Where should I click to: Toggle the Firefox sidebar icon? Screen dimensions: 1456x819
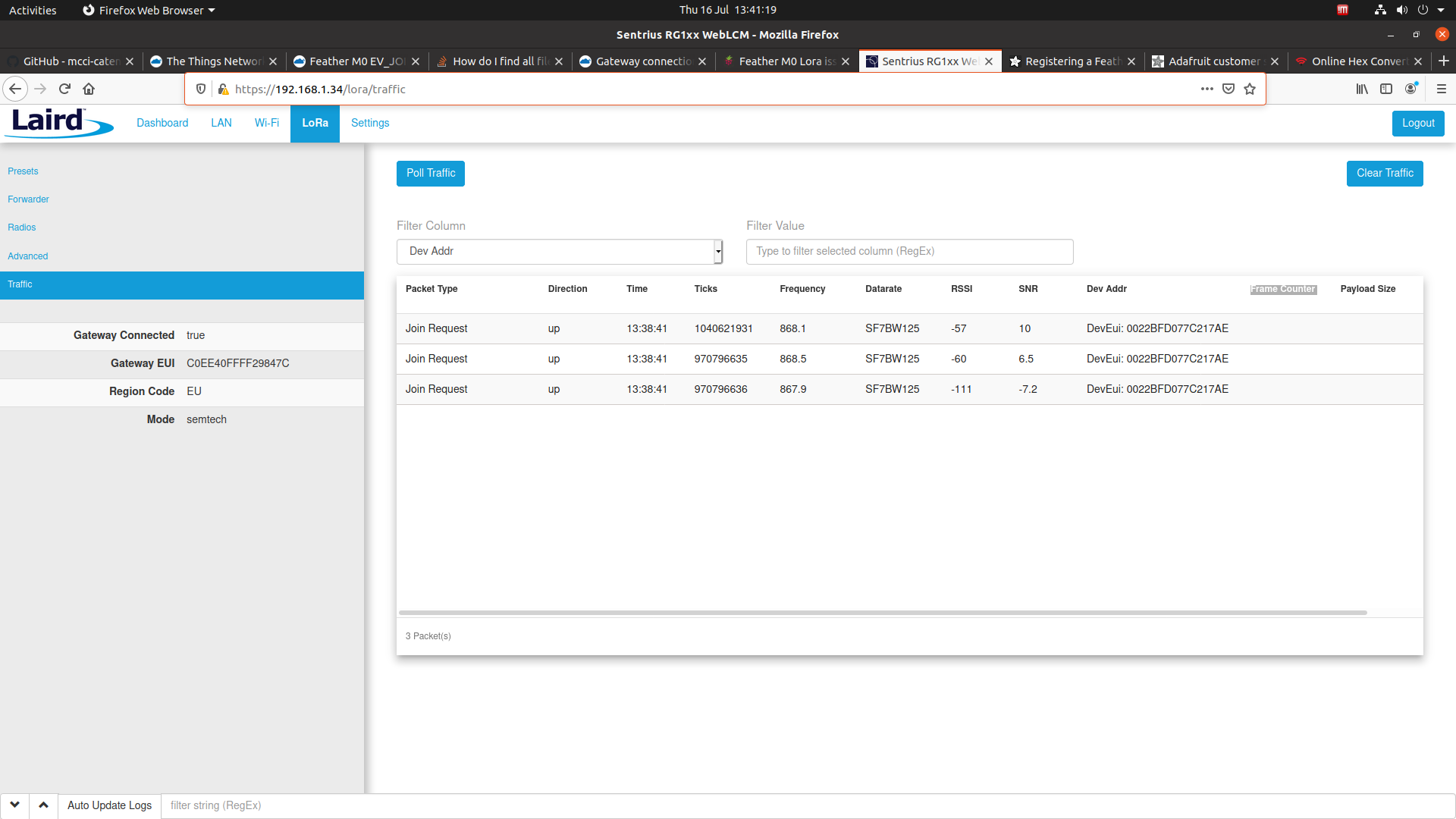pyautogui.click(x=1386, y=89)
